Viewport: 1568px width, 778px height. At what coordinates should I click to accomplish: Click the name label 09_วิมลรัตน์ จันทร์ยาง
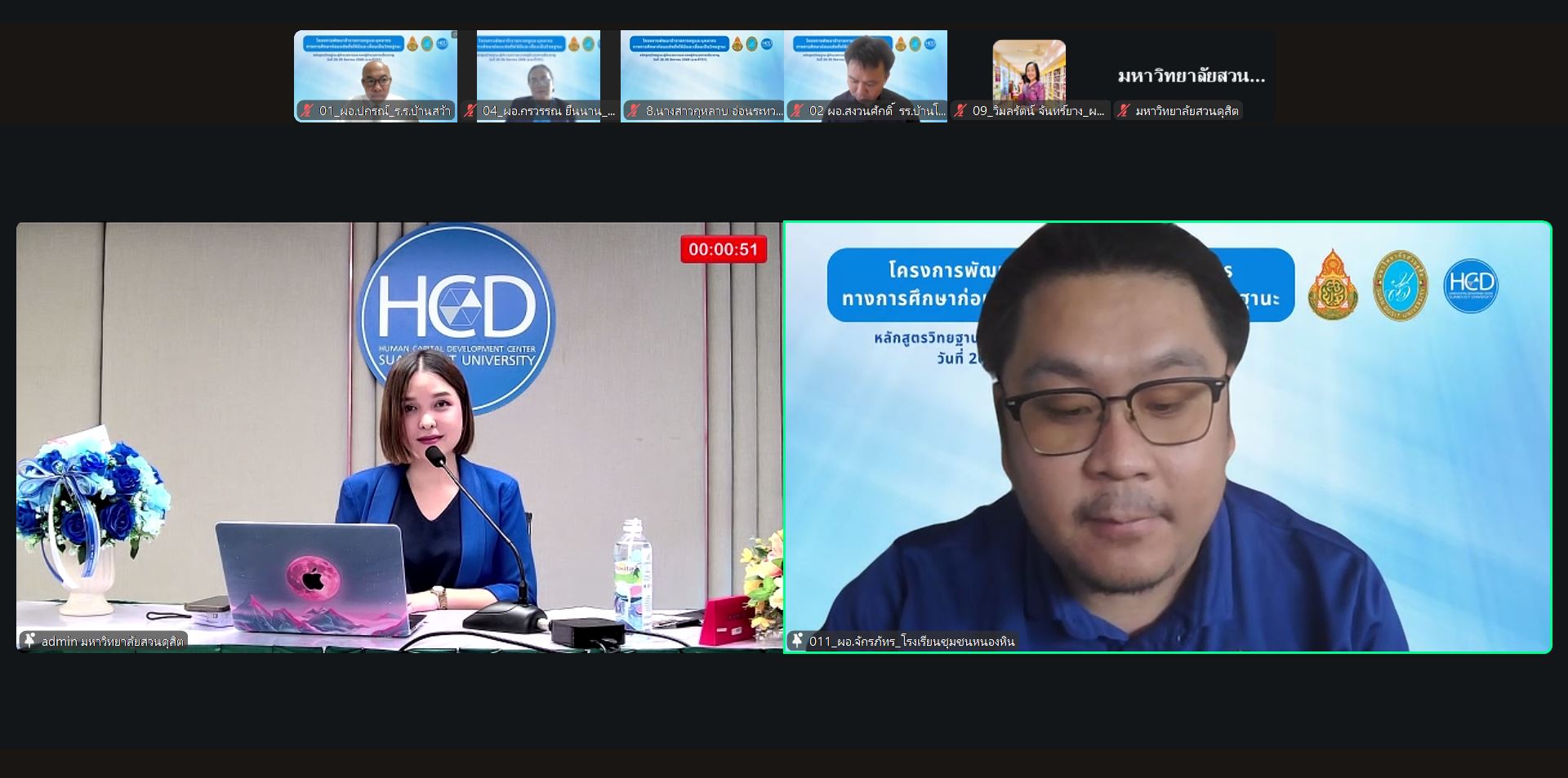tap(1039, 111)
